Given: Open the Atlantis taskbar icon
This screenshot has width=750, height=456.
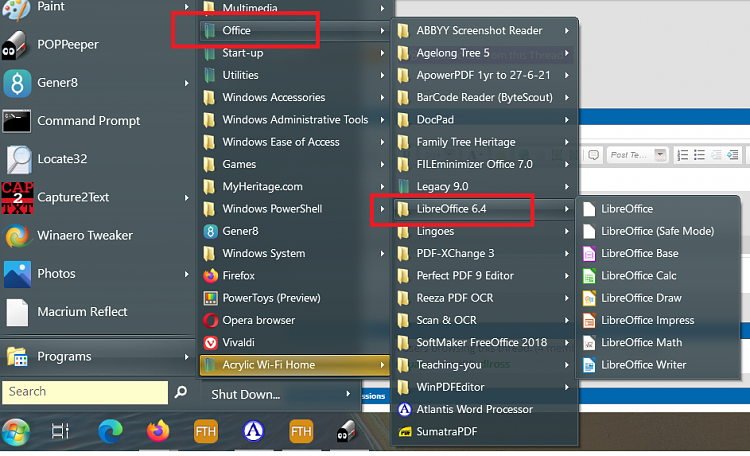Looking at the screenshot, I should coord(254,432).
